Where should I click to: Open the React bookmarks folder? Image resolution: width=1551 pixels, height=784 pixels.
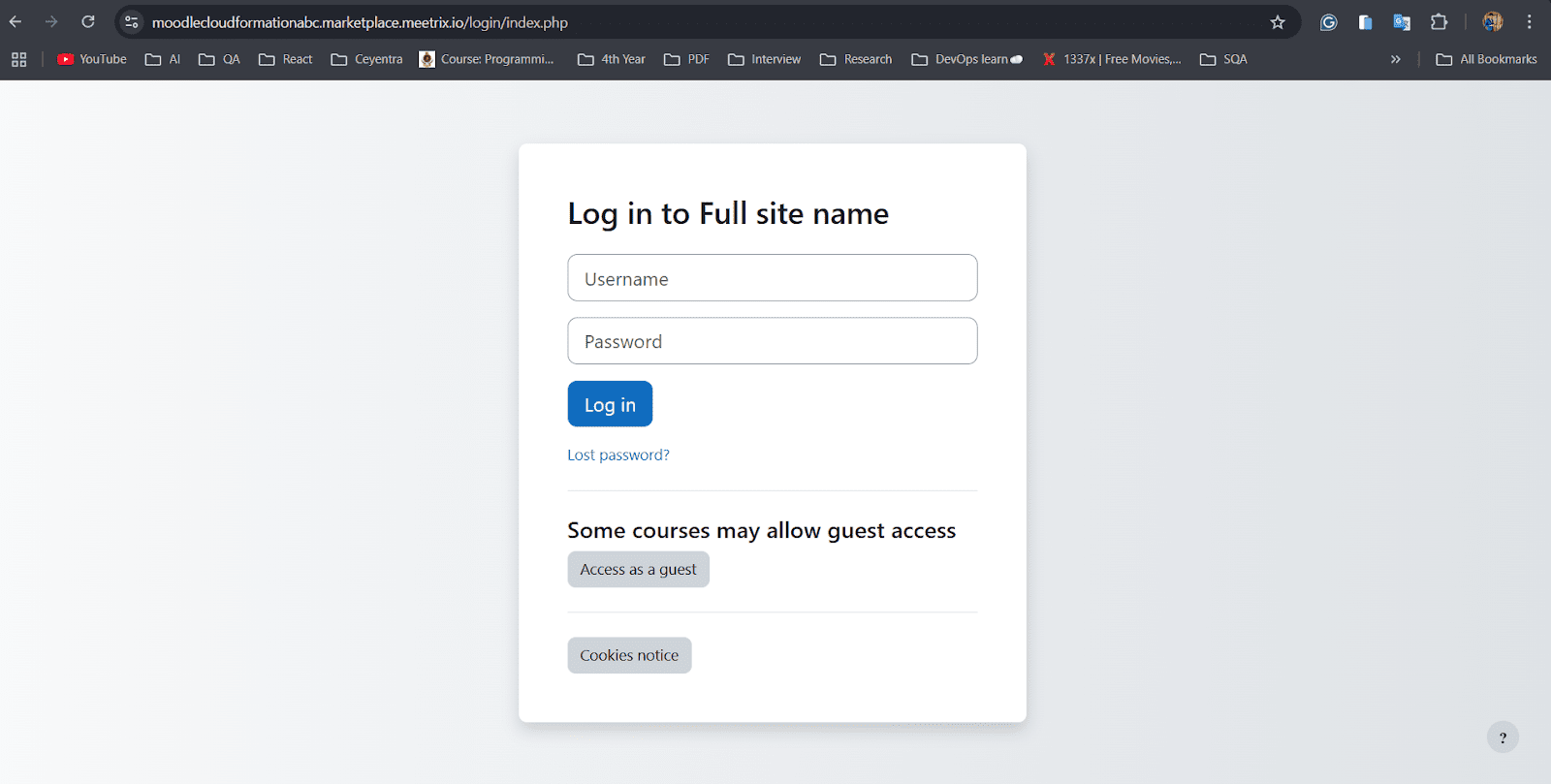pyautogui.click(x=286, y=59)
